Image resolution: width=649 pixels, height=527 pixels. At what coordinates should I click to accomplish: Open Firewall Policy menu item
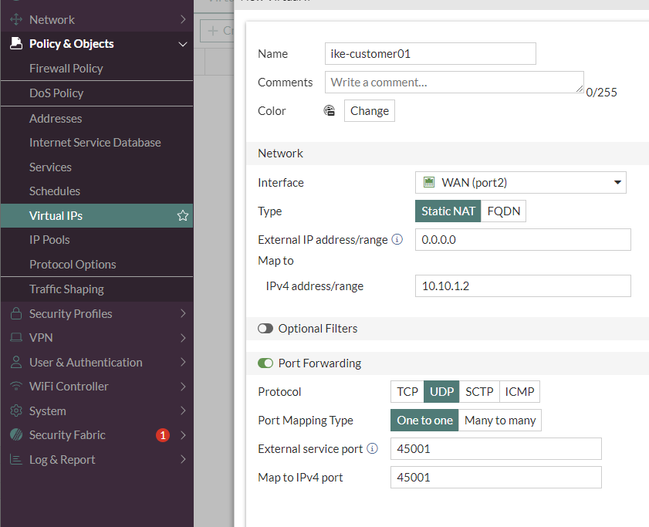(x=66, y=69)
